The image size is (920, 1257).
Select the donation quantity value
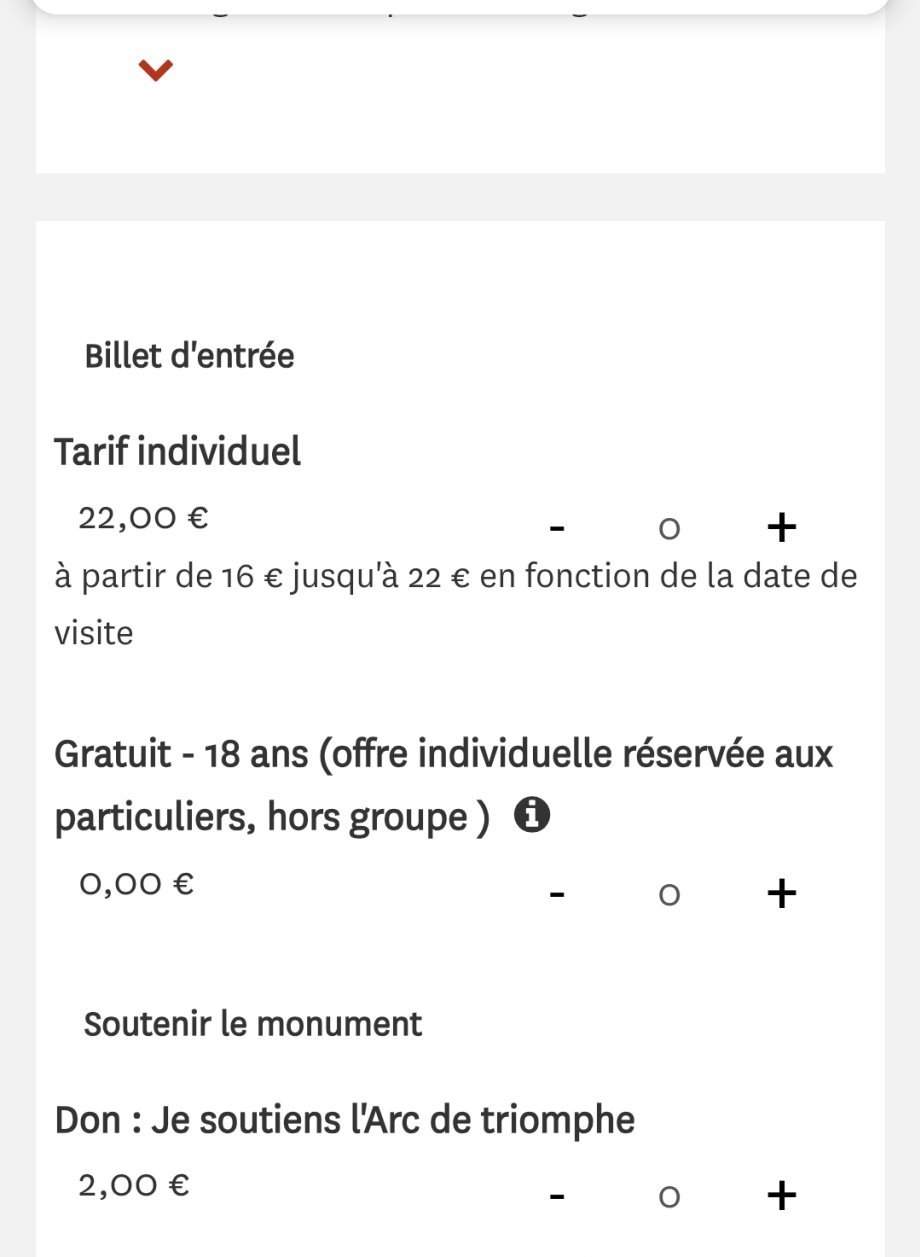(669, 1196)
